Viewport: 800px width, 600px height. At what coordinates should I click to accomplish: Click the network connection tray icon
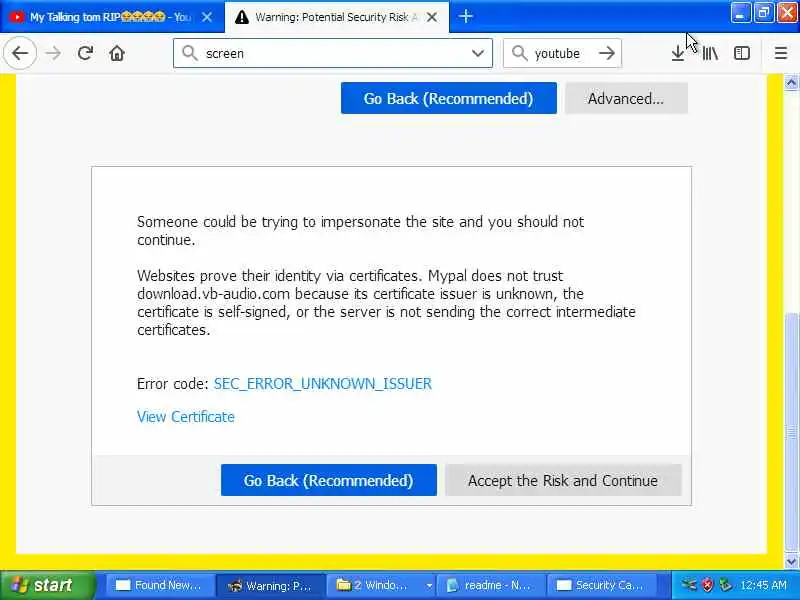coord(689,585)
